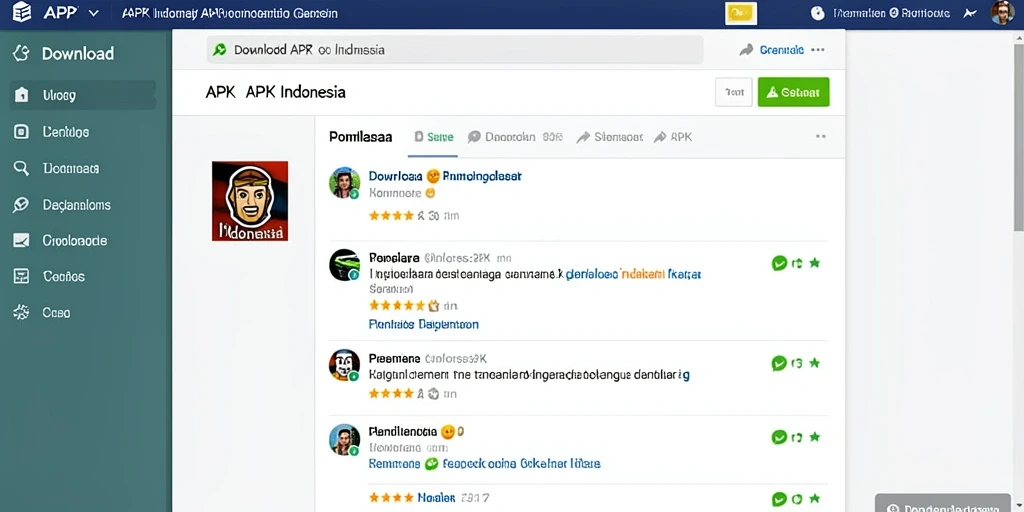This screenshot has height=512, width=1024.
Task: Click the green Getnoas button
Action: pyautogui.click(x=793, y=92)
